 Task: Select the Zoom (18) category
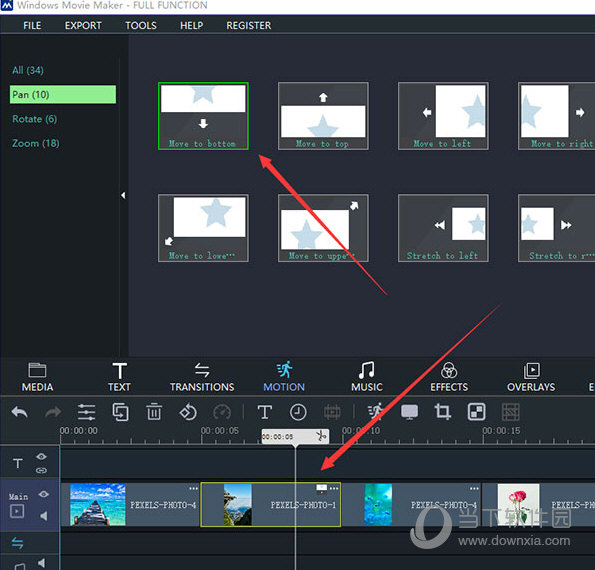[x=36, y=143]
